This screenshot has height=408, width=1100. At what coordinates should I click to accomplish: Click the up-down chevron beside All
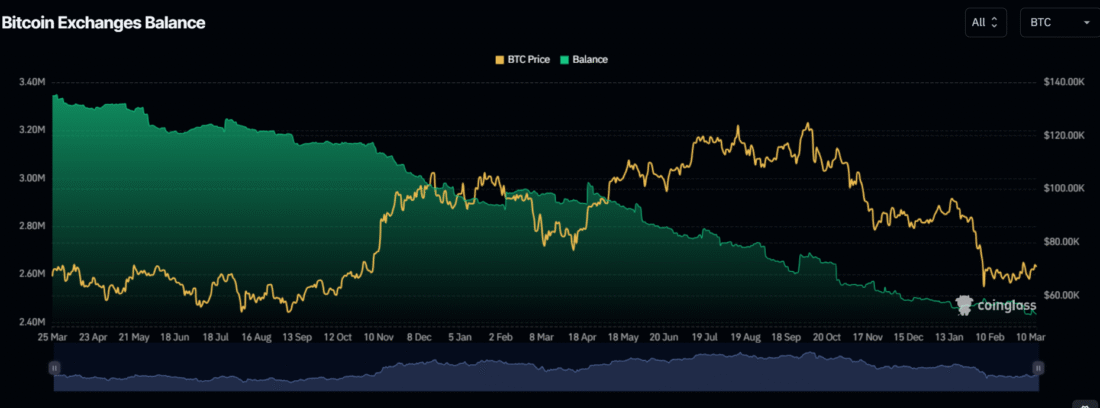tap(995, 22)
